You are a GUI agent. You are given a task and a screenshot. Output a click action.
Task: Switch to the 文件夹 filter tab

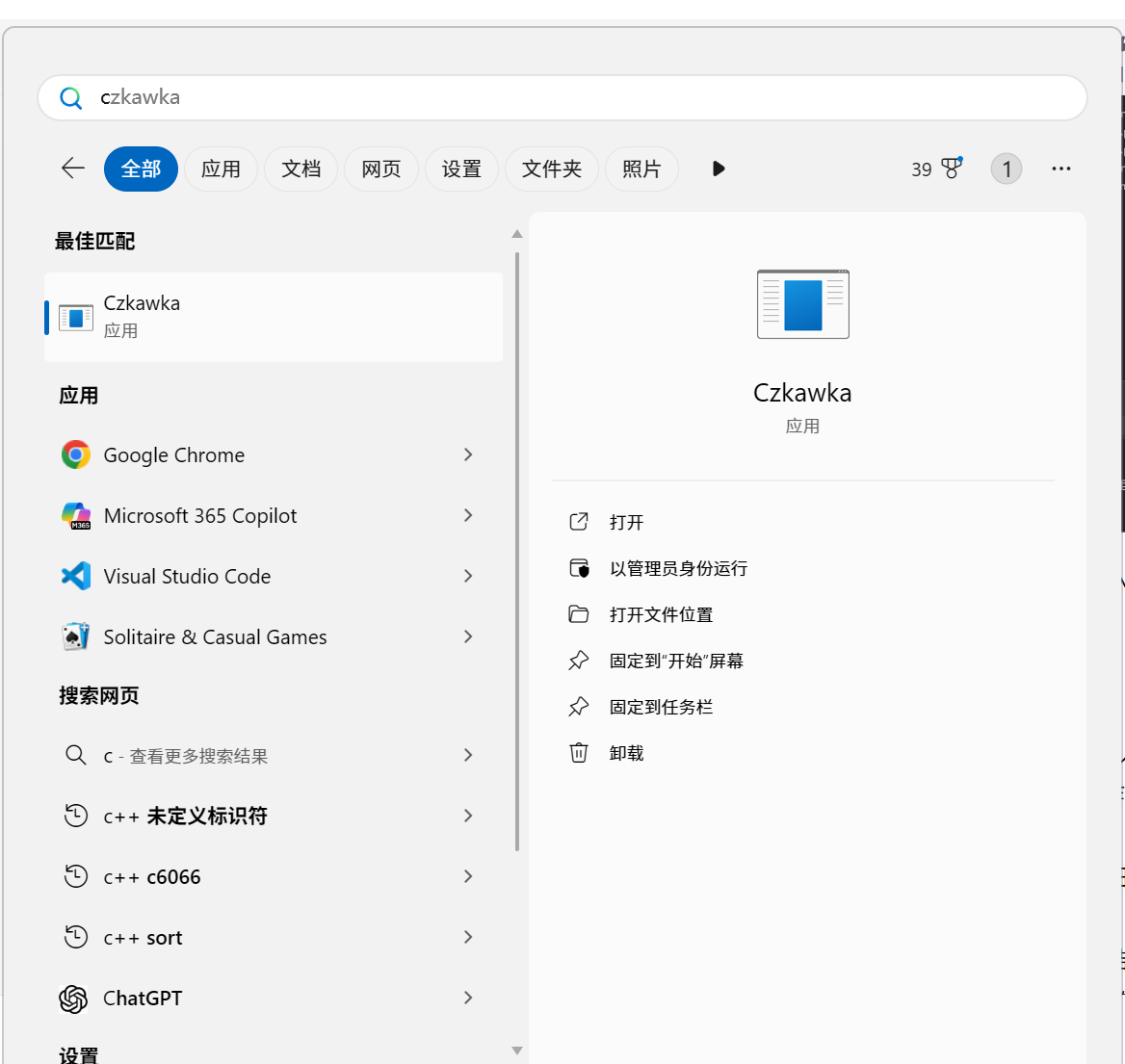pos(552,169)
